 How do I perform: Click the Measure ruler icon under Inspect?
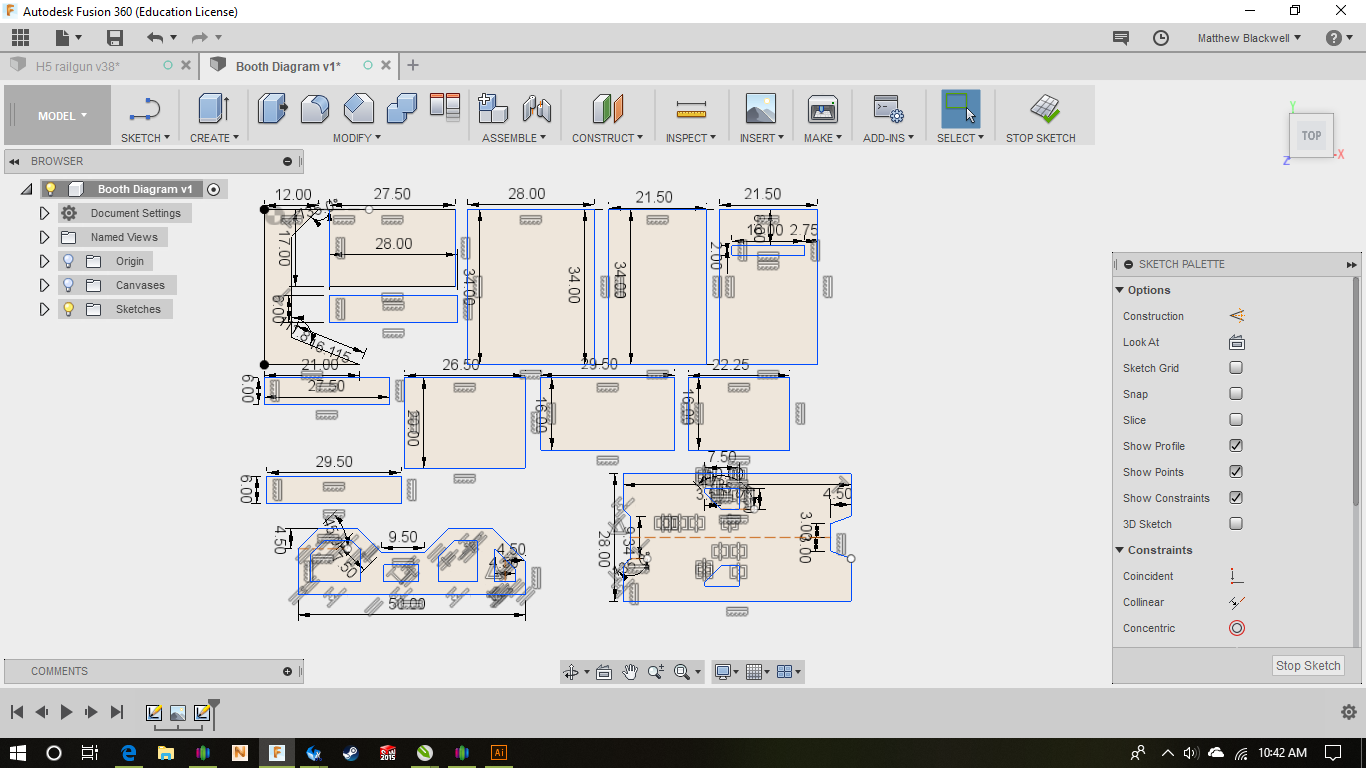coord(691,109)
